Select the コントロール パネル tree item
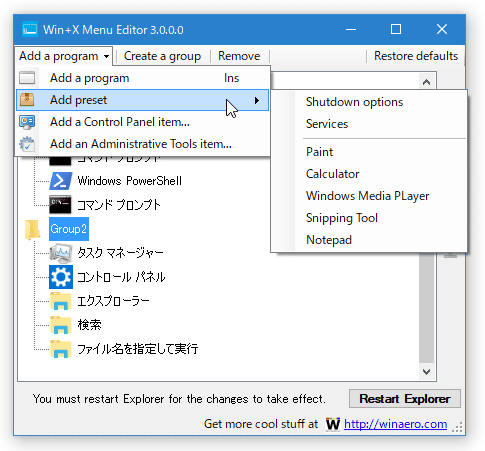This screenshot has width=485, height=451. point(121,277)
